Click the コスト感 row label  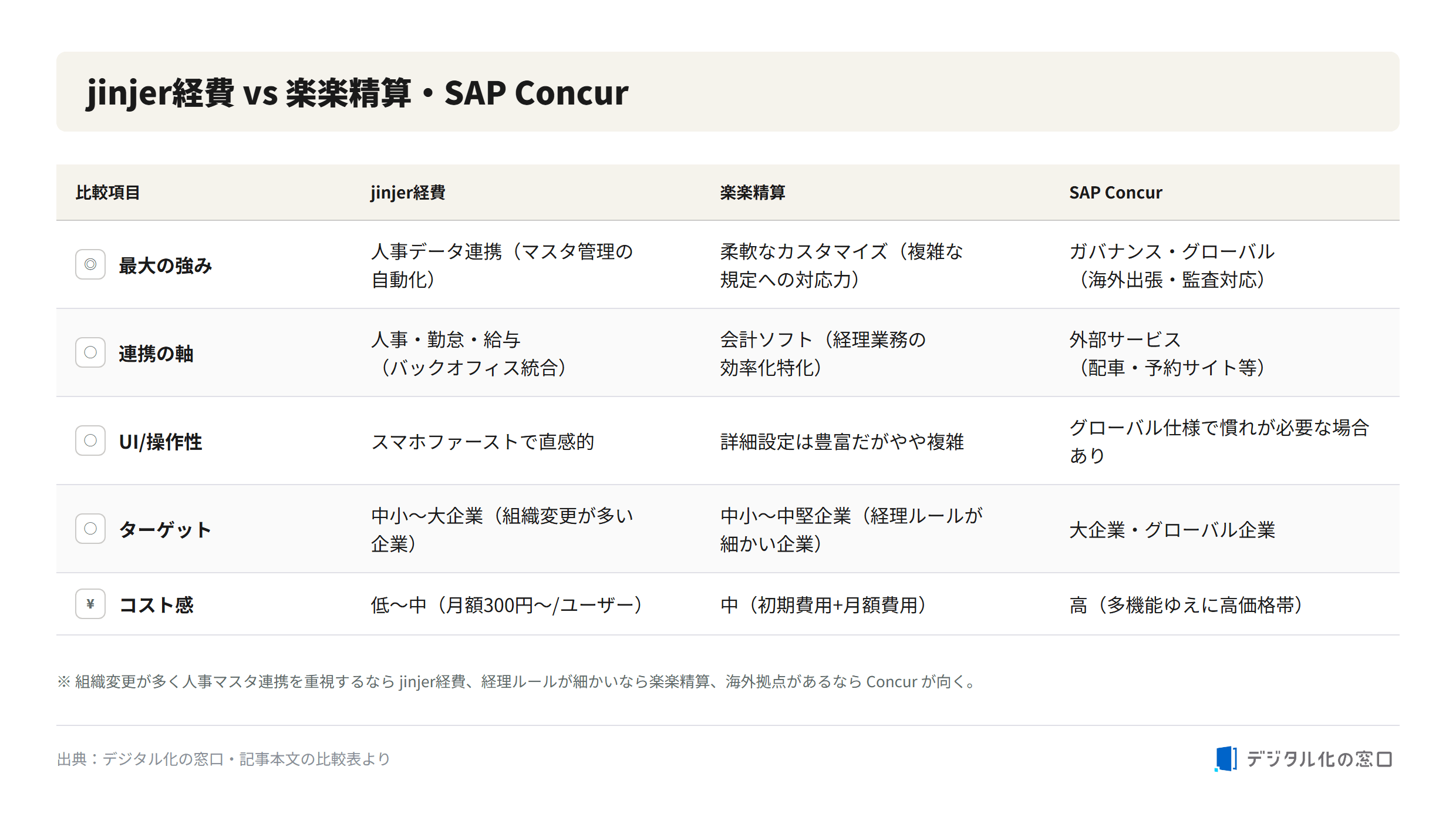click(156, 605)
